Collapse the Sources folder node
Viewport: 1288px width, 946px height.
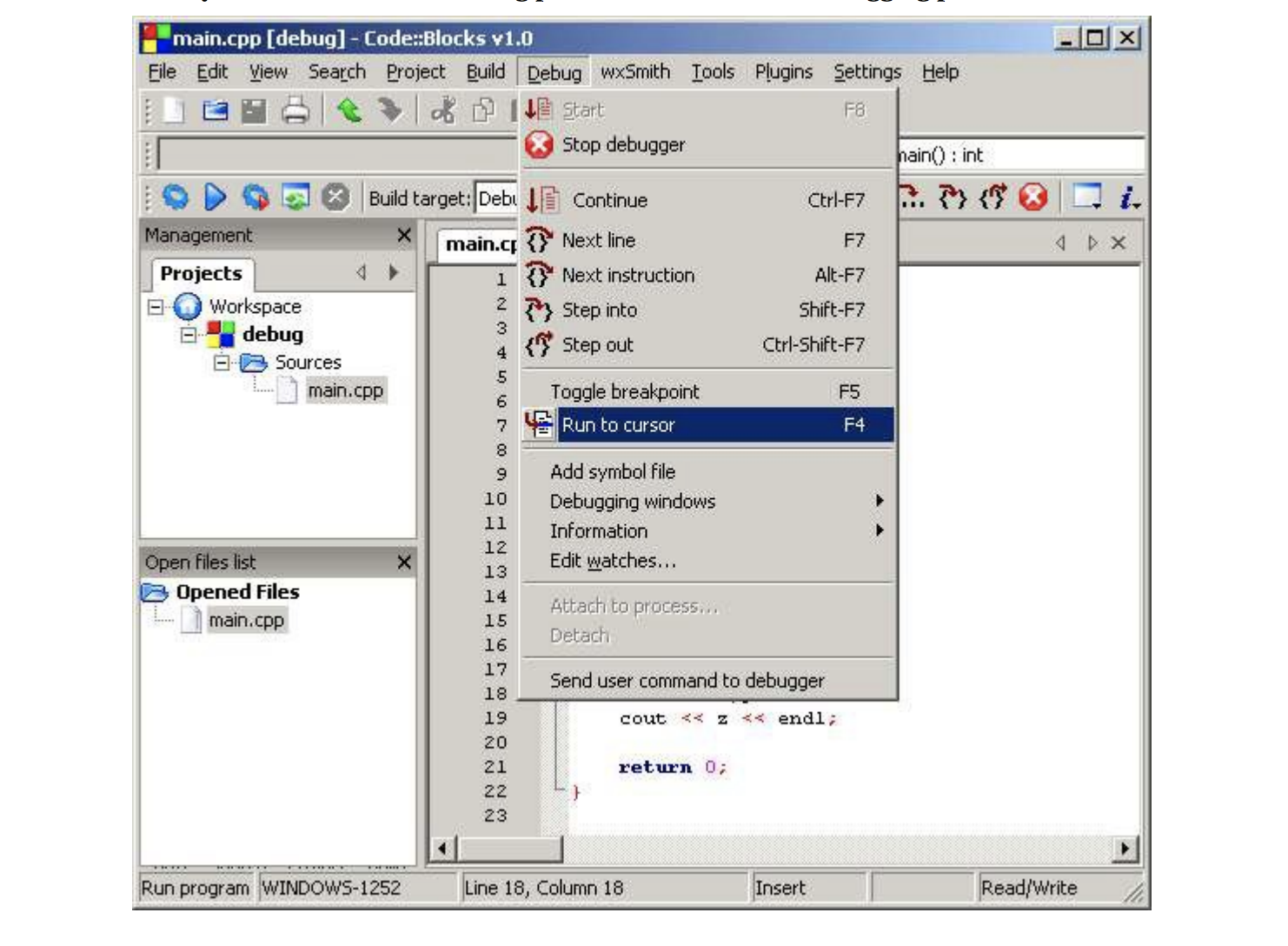(x=222, y=363)
